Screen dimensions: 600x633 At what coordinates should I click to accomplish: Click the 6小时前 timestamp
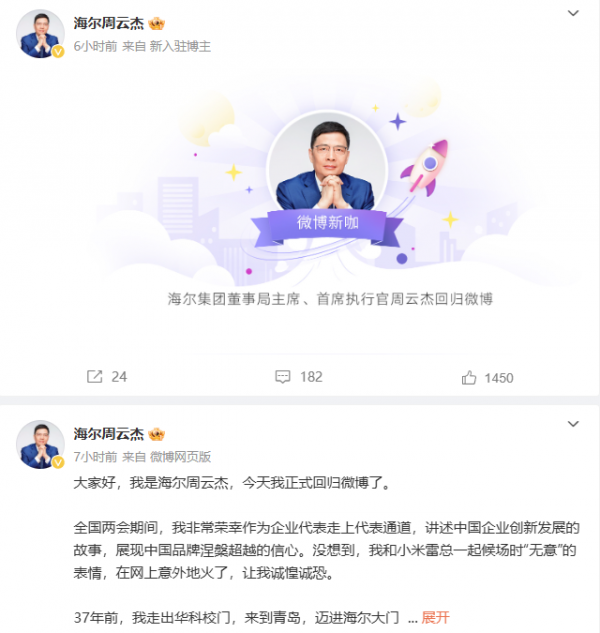click(95, 46)
